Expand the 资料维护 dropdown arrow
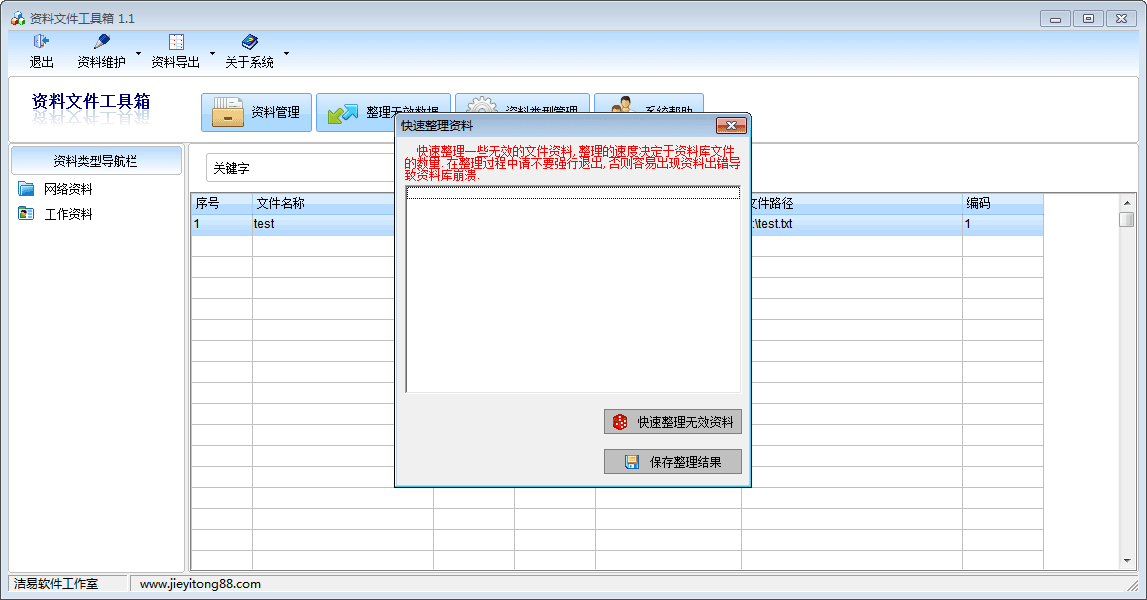 [x=138, y=53]
